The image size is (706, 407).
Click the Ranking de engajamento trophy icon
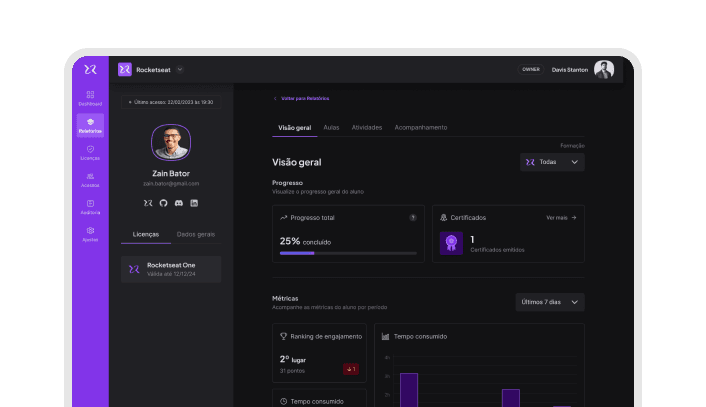(x=283, y=336)
